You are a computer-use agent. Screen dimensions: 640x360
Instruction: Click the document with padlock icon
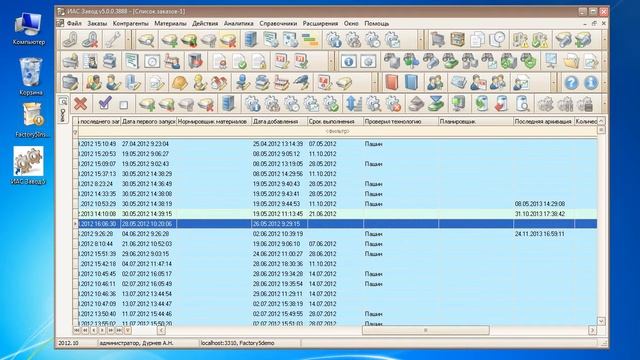point(259,61)
